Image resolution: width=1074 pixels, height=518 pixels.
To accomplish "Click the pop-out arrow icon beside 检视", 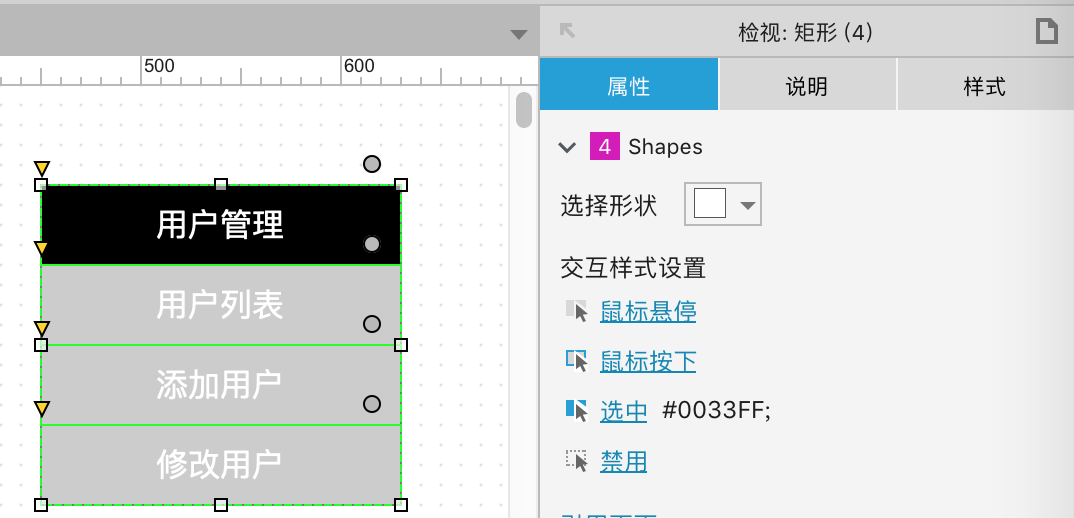I will coord(567,30).
